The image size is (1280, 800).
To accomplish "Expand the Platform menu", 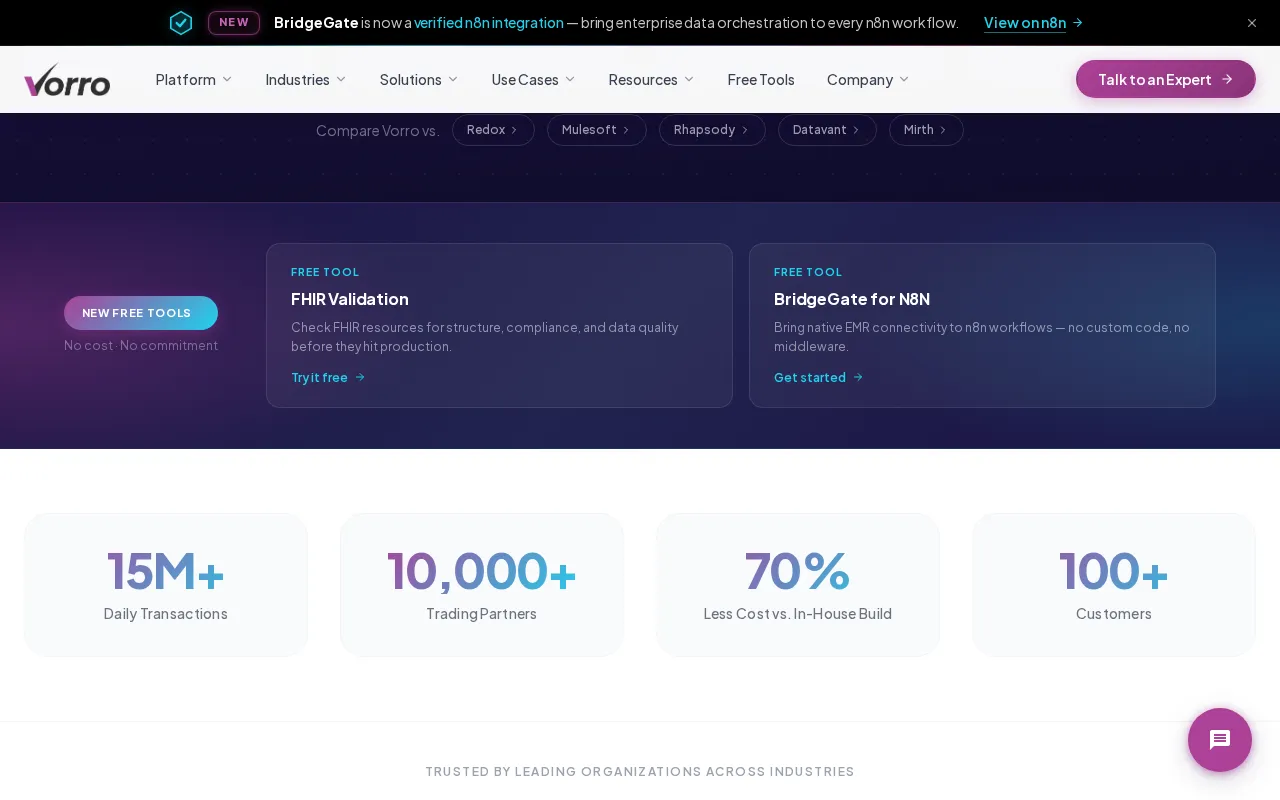I will pyautogui.click(x=194, y=79).
